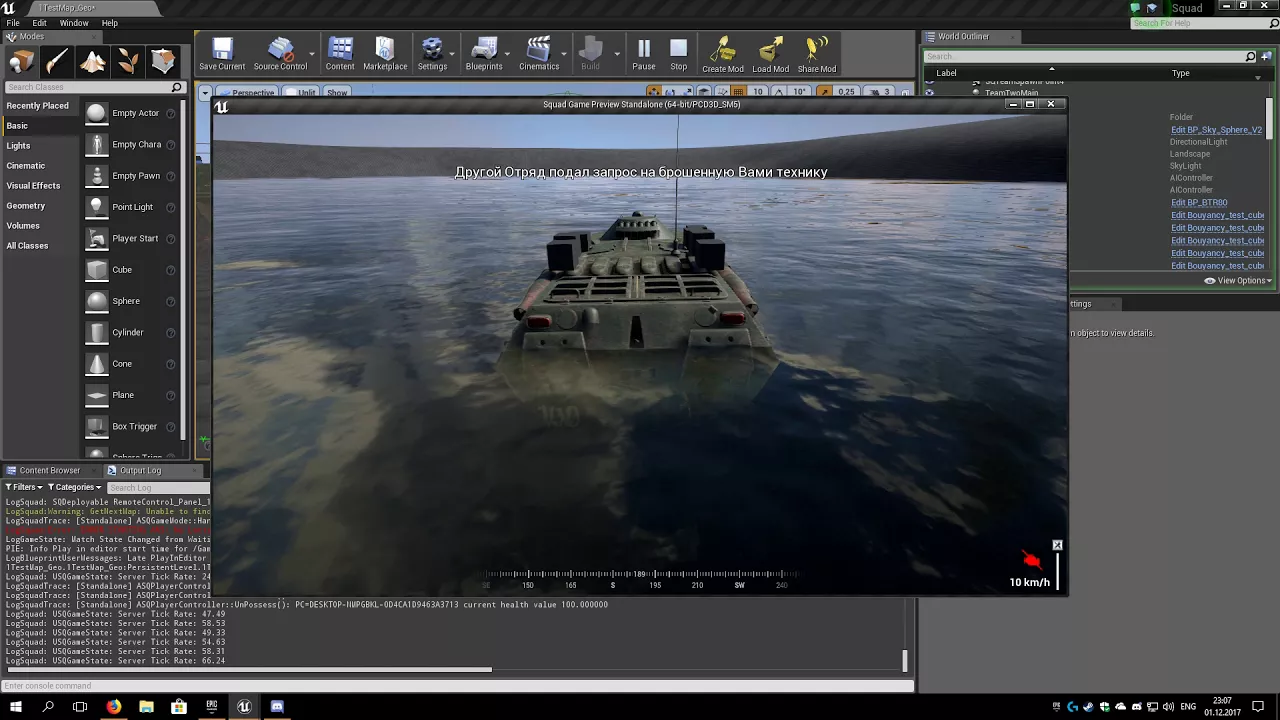This screenshot has height=720, width=1280.
Task: Open the output log Categories dropdown
Action: [x=74, y=487]
